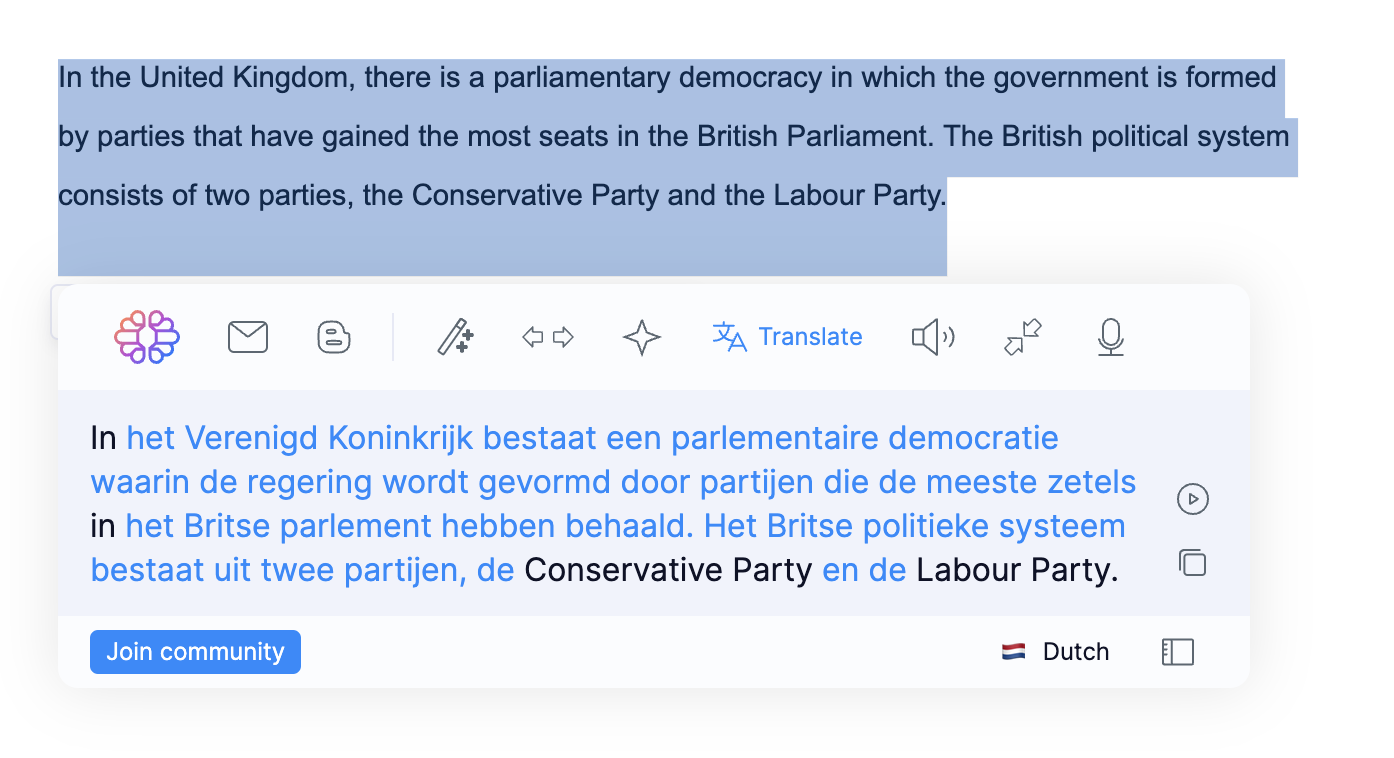Click the blue phrase "Het Britse politieke systeem"
Image resolution: width=1394 pixels, height=758 pixels.
(x=914, y=526)
